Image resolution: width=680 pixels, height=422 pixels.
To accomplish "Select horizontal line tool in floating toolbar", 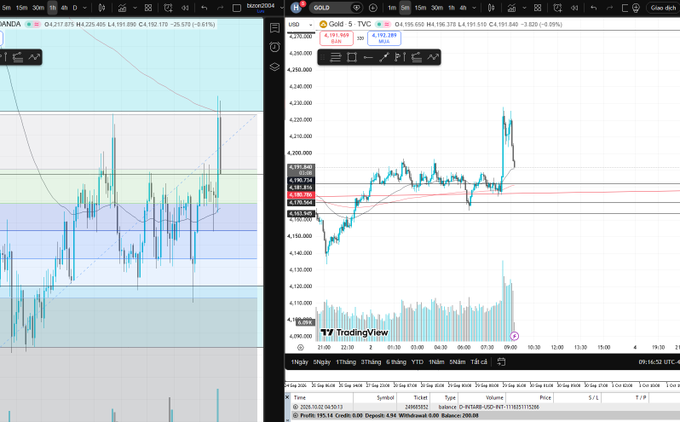I will pyautogui.click(x=368, y=57).
